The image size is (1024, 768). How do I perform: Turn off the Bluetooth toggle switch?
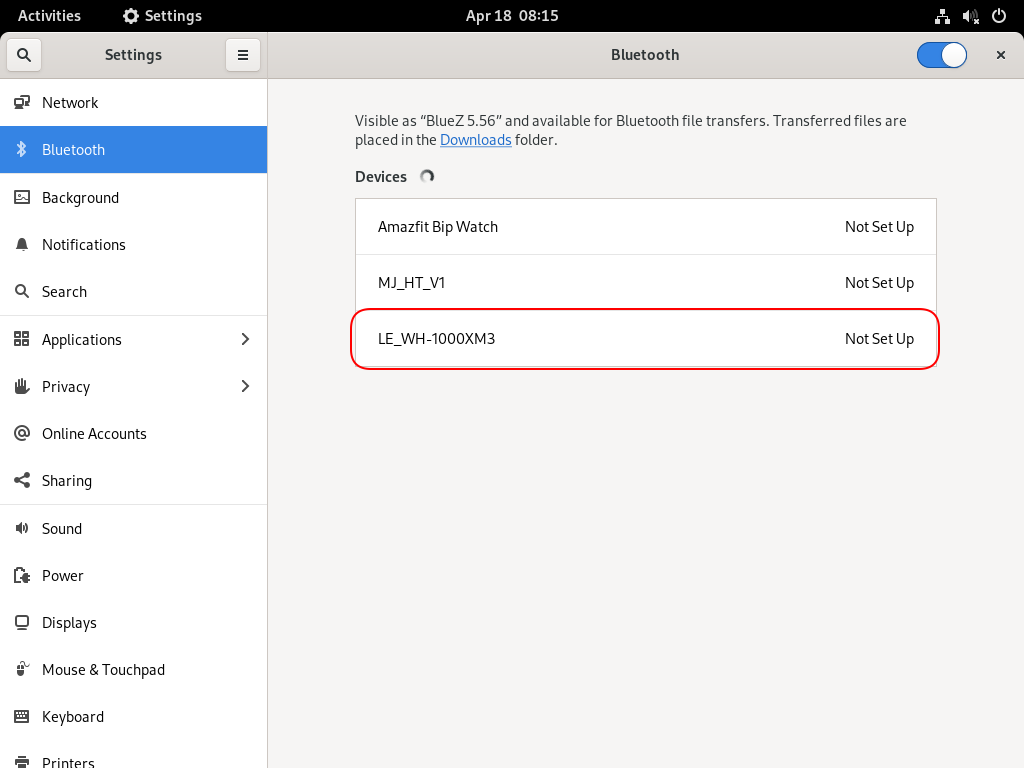click(x=942, y=55)
